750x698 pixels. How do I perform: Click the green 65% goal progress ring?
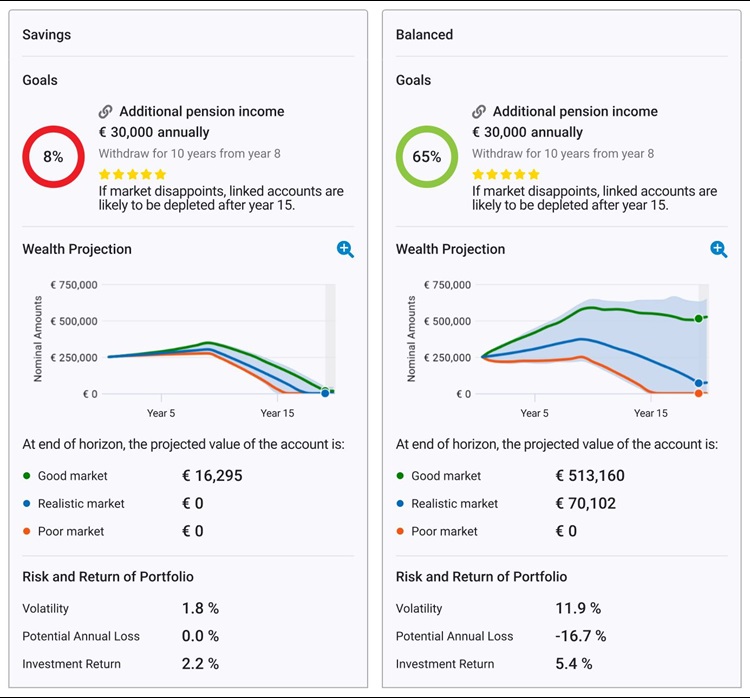pyautogui.click(x=426, y=157)
